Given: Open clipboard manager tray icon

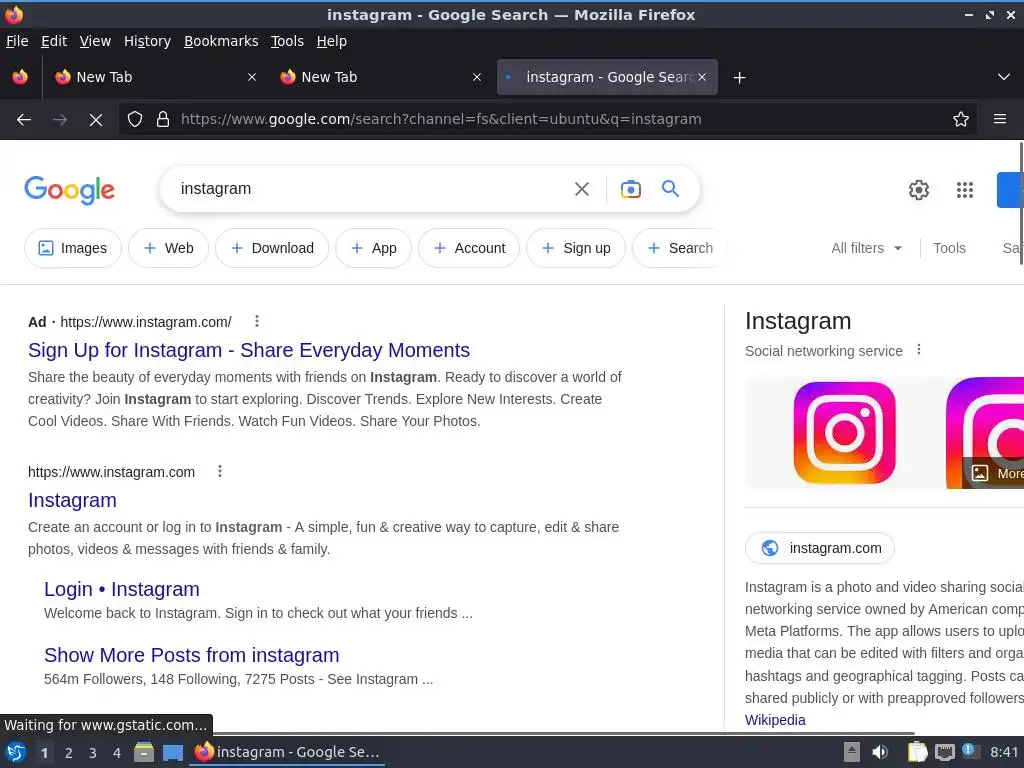Looking at the screenshot, I should (917, 752).
